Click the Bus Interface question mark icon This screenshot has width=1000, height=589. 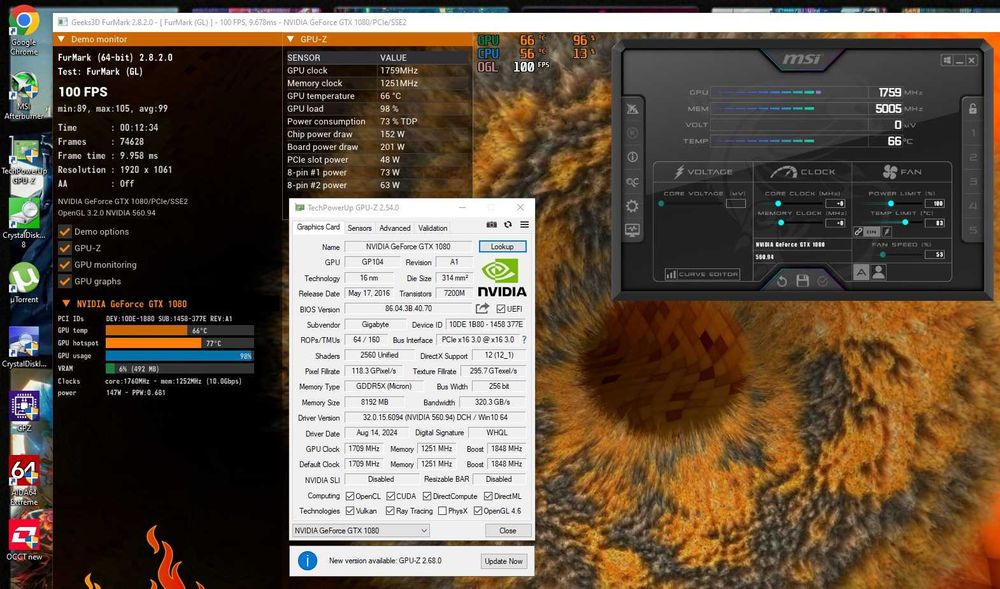(x=524, y=340)
